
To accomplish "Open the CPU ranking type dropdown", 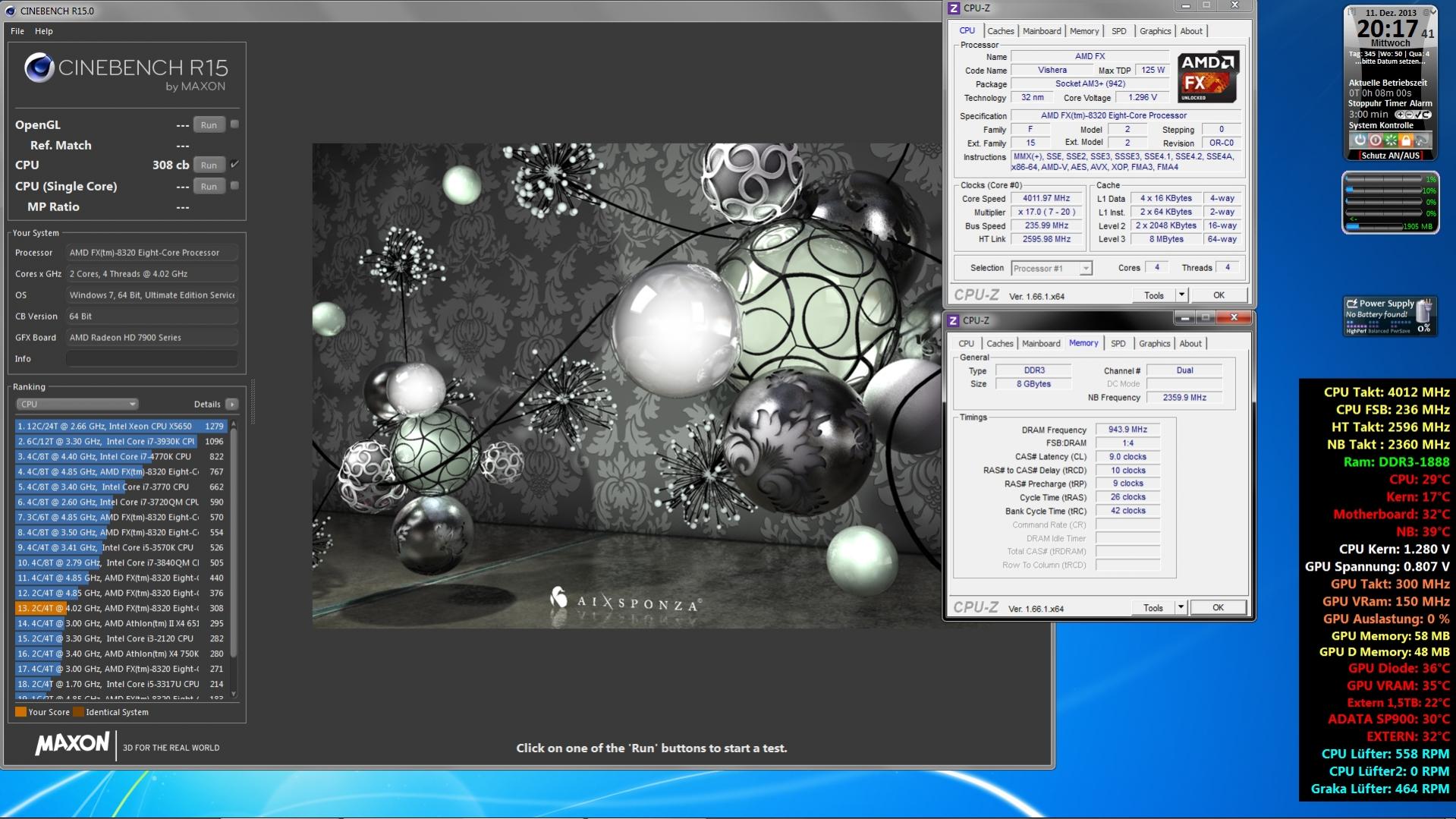I will point(77,405).
